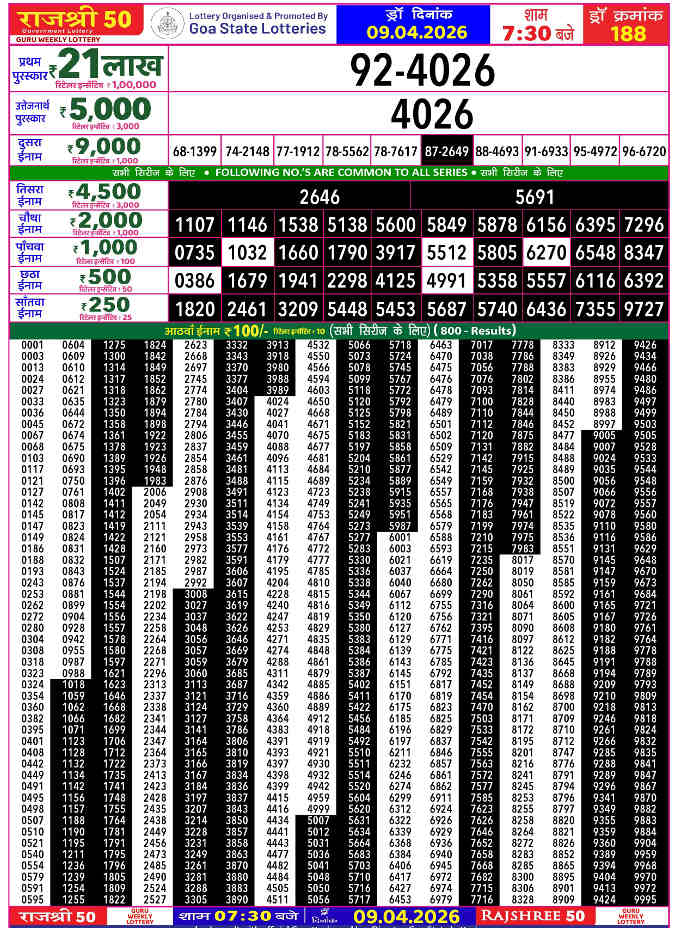
Task: Click seventh prize number 1820
Action: coord(195,309)
